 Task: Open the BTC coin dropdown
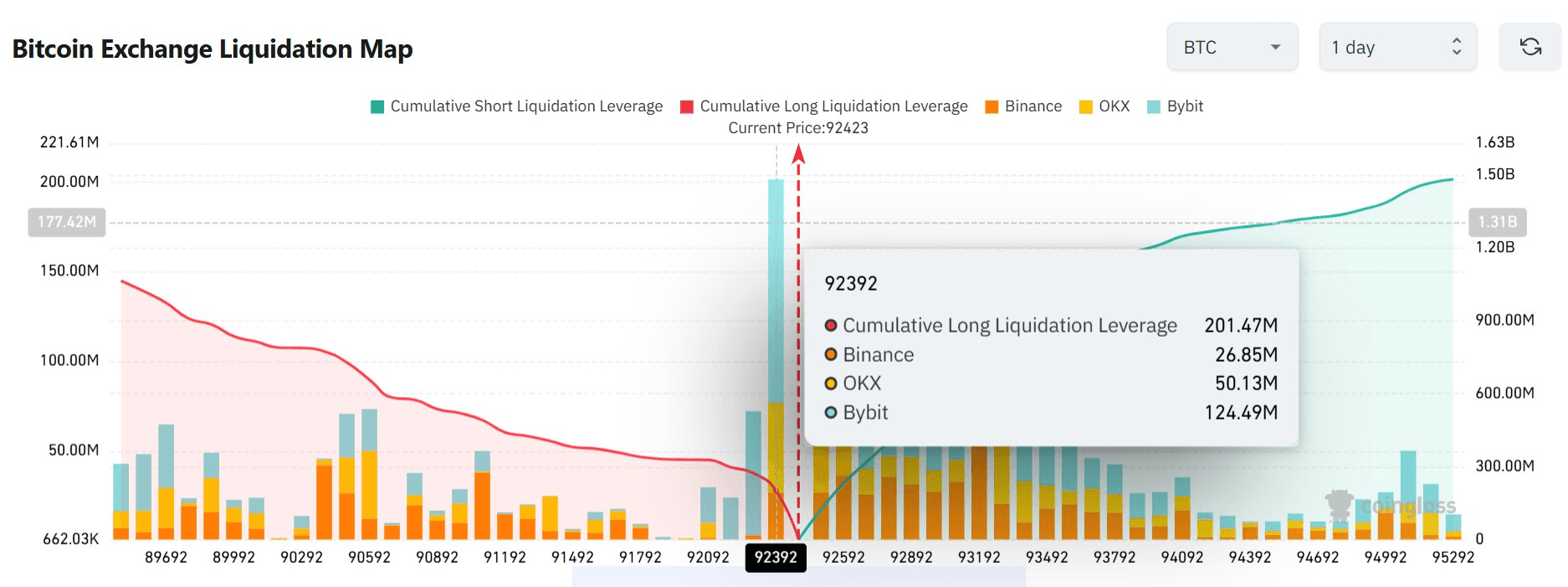pyautogui.click(x=1232, y=48)
